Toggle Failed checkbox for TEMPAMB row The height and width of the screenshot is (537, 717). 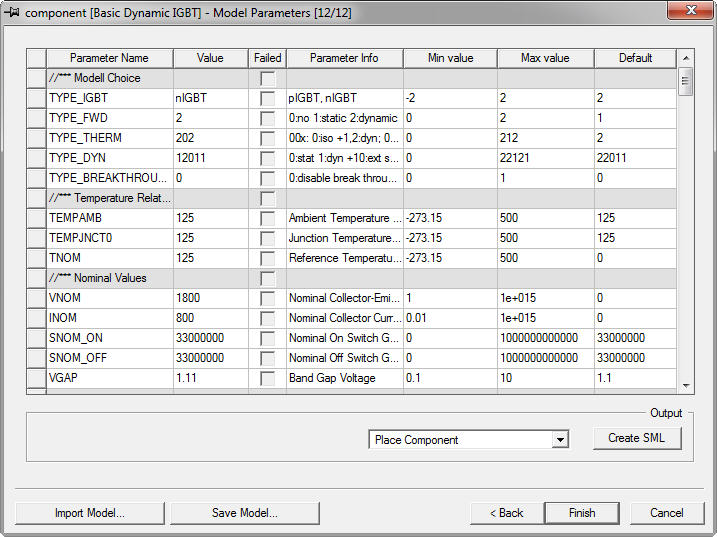pos(267,218)
